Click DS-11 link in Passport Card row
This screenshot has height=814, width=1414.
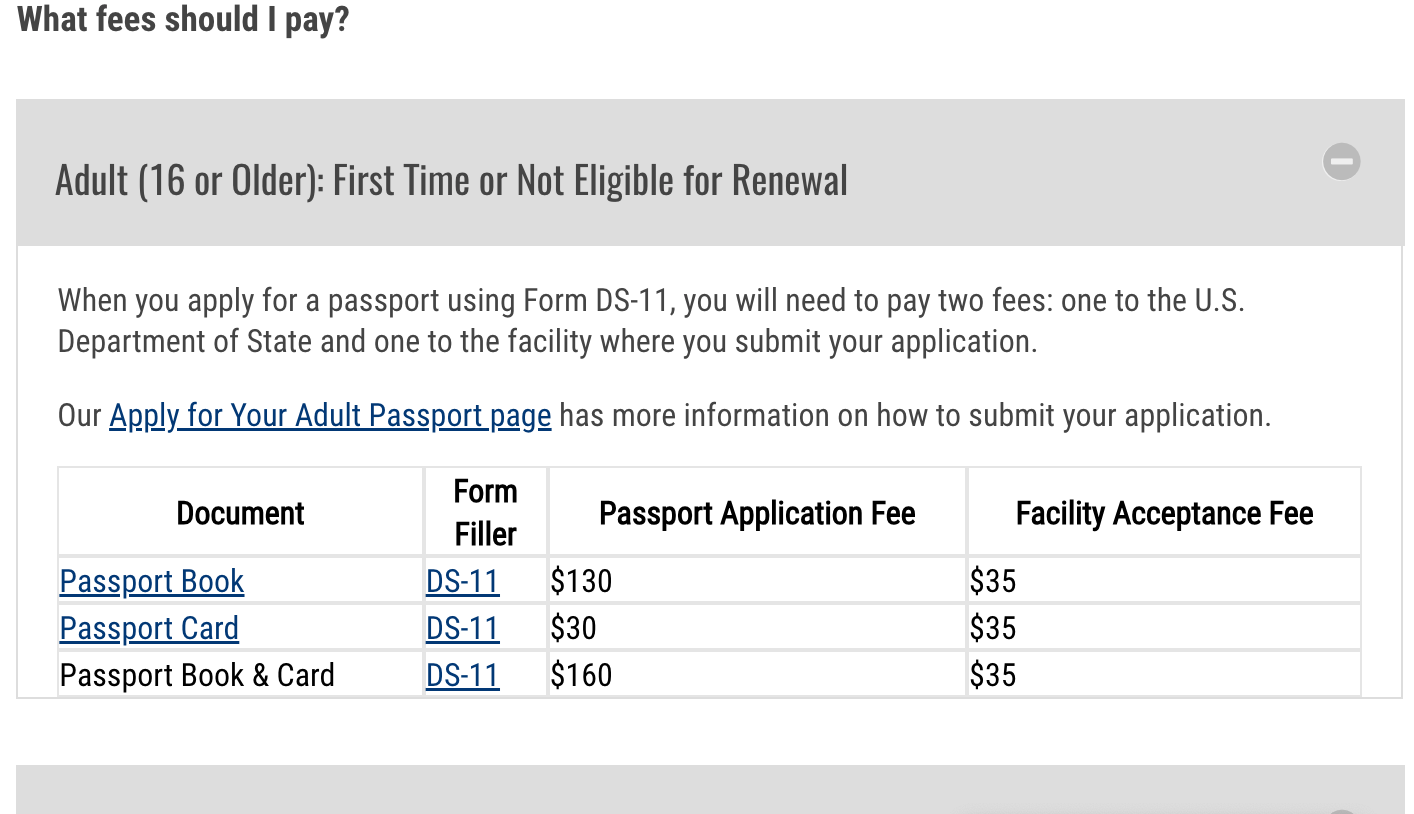point(462,628)
